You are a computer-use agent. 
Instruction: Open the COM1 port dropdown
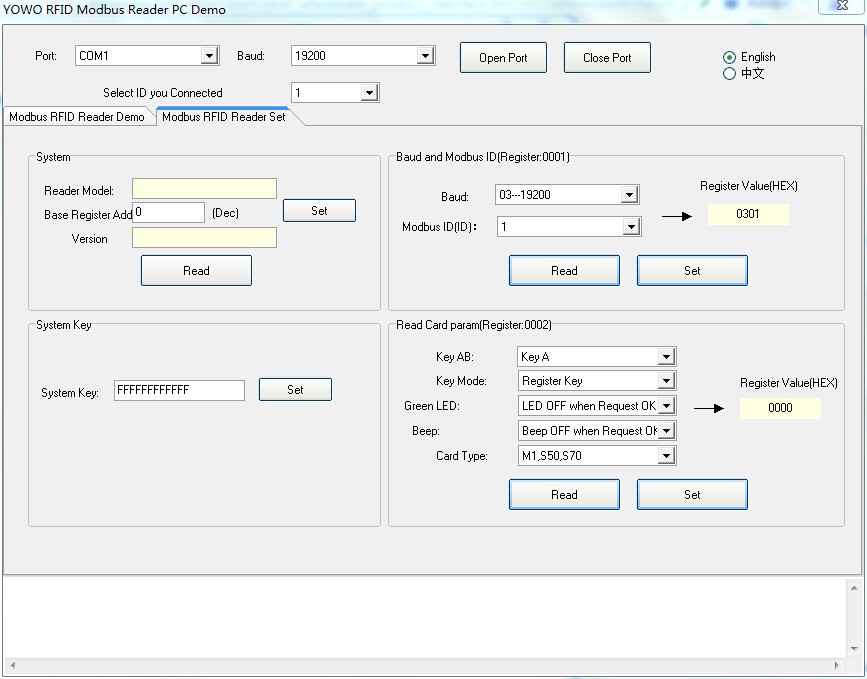click(x=209, y=56)
